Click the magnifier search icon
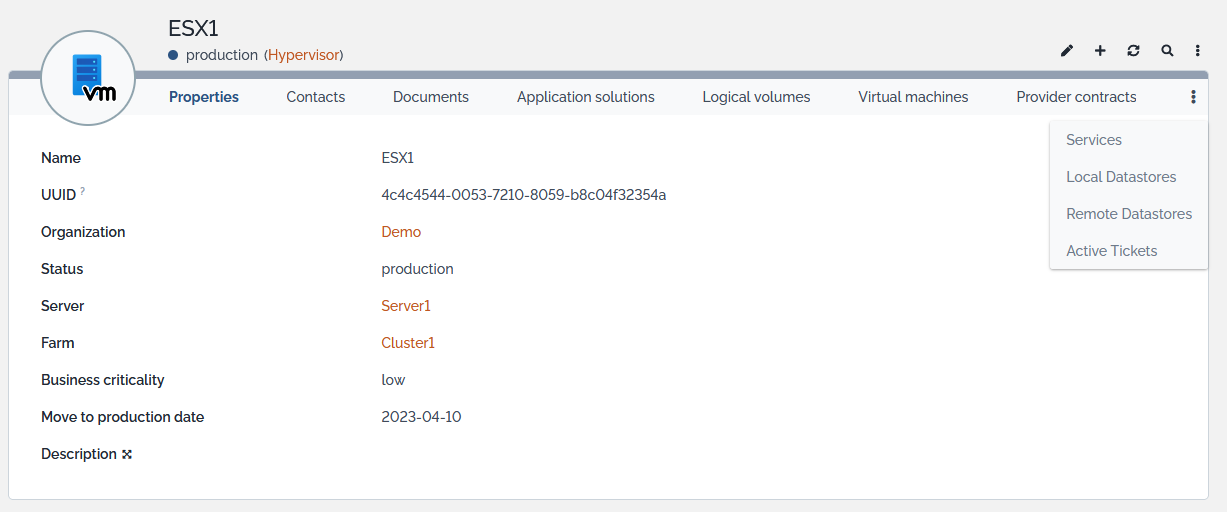 pos(1167,51)
